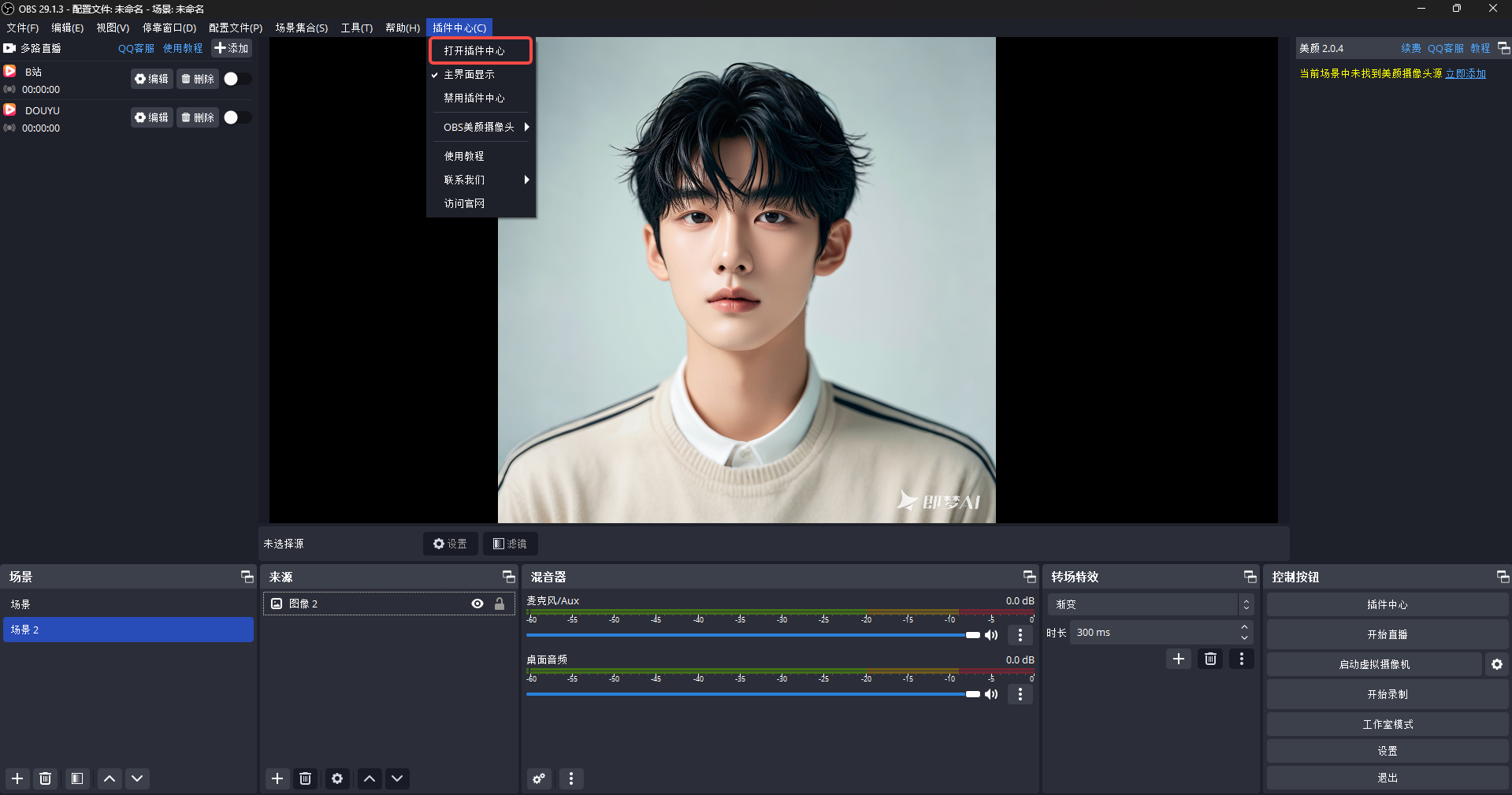Viewport: 1512px width, 795px height.
Task: Click the 立即添加 link
Action: (1466, 73)
